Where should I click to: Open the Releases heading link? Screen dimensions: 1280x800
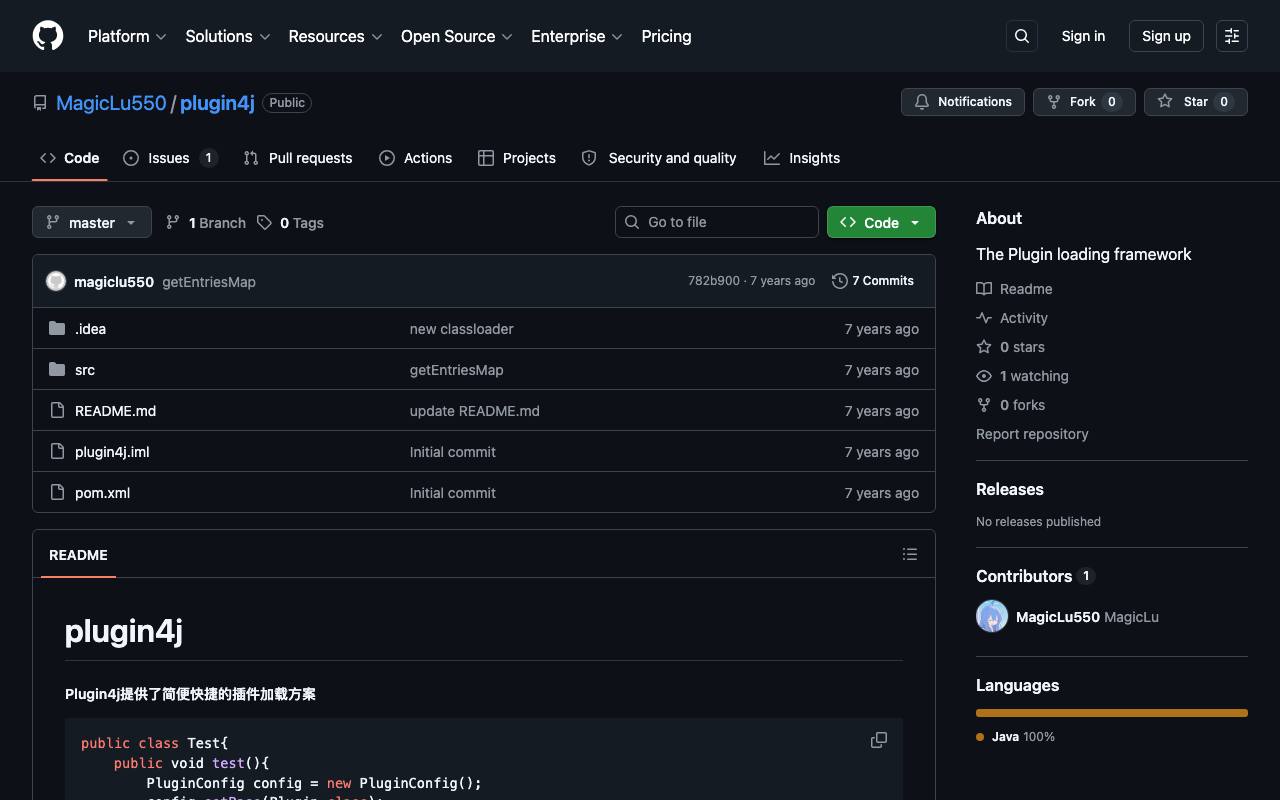[1010, 489]
